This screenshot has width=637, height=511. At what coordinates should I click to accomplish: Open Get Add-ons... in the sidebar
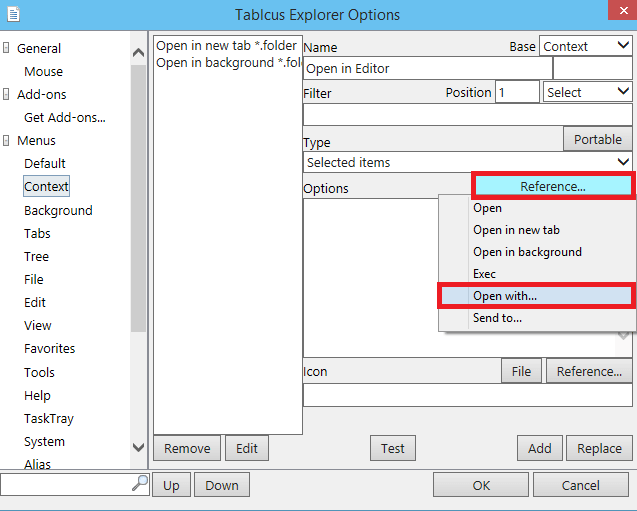(65, 117)
